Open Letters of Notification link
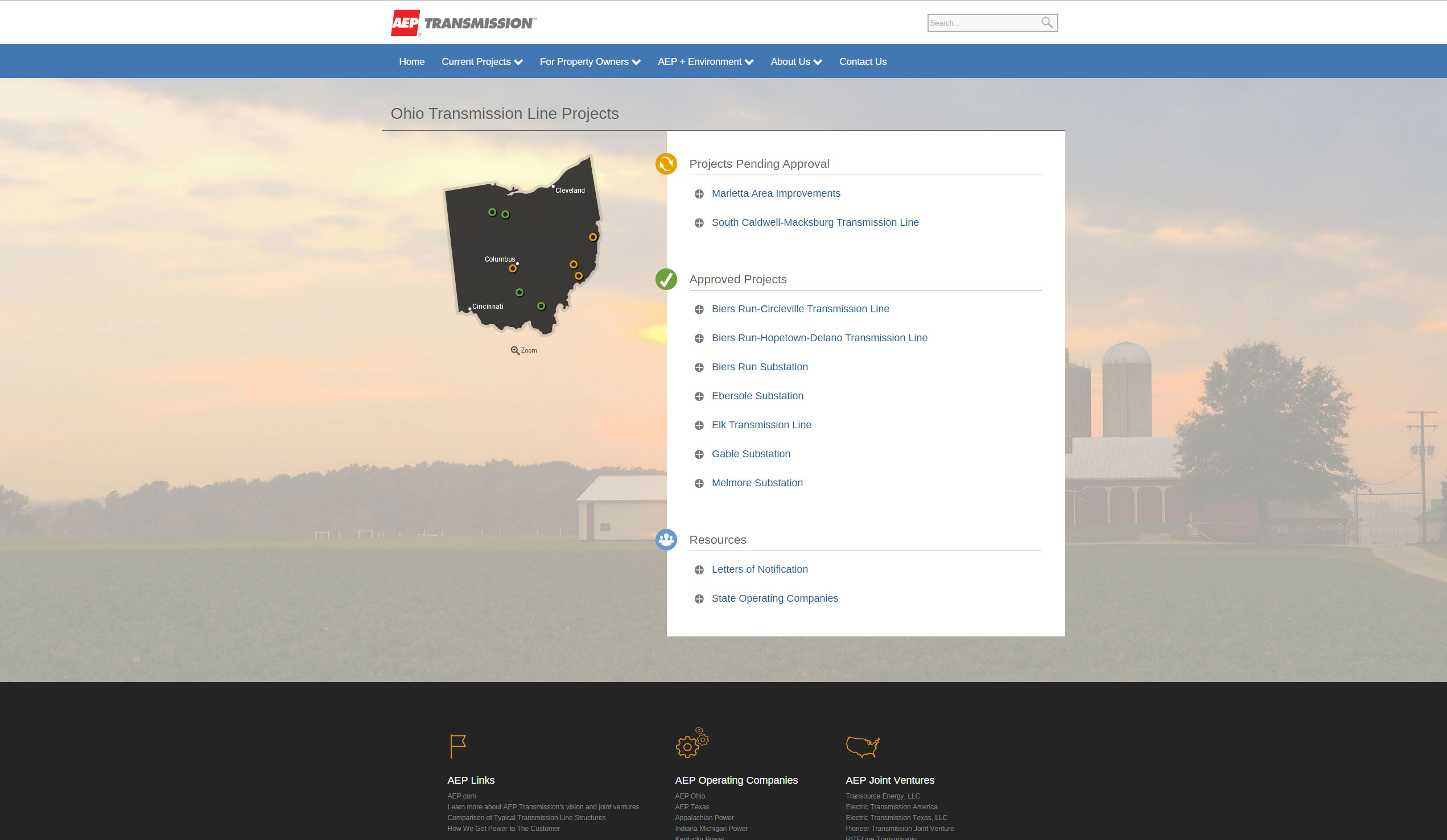Viewport: 1447px width, 840px height. [760, 569]
